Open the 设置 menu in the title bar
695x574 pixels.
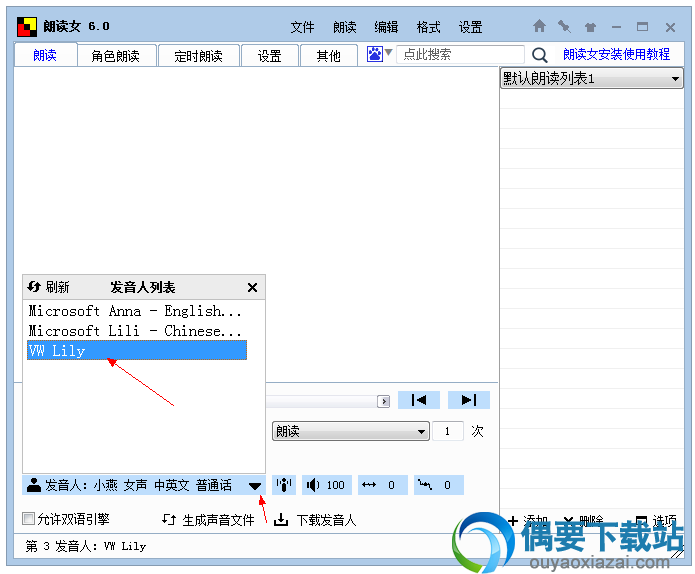[470, 27]
